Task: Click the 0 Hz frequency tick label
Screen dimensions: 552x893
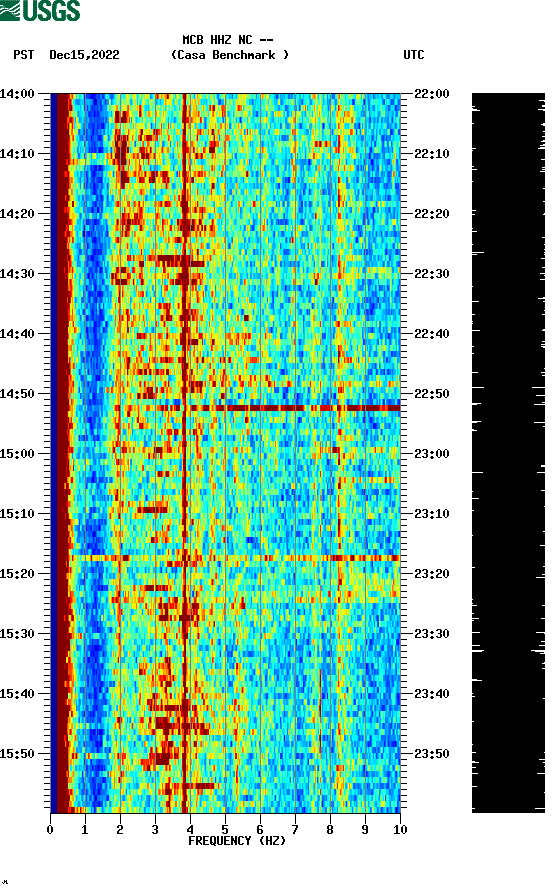Action: tap(50, 830)
